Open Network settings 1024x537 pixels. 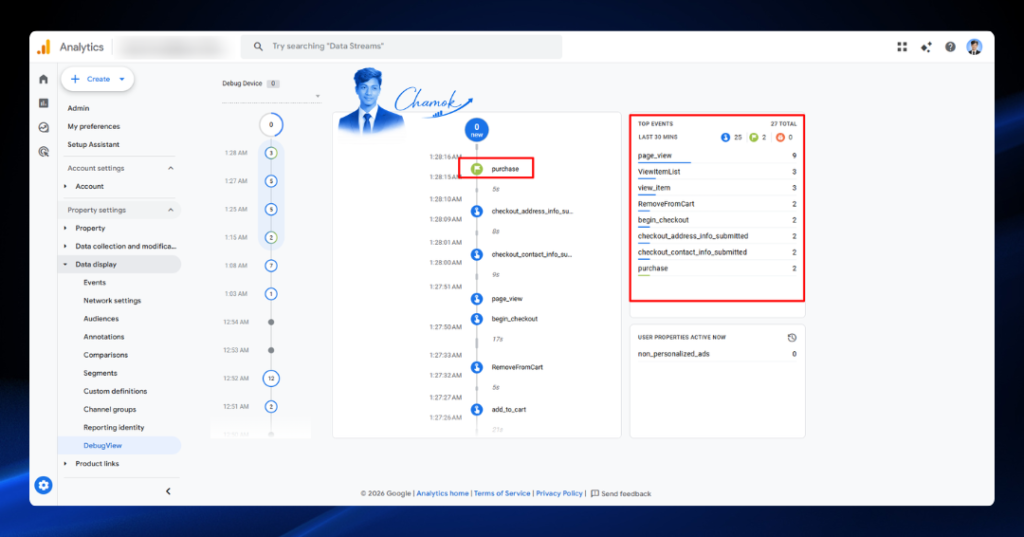point(112,301)
